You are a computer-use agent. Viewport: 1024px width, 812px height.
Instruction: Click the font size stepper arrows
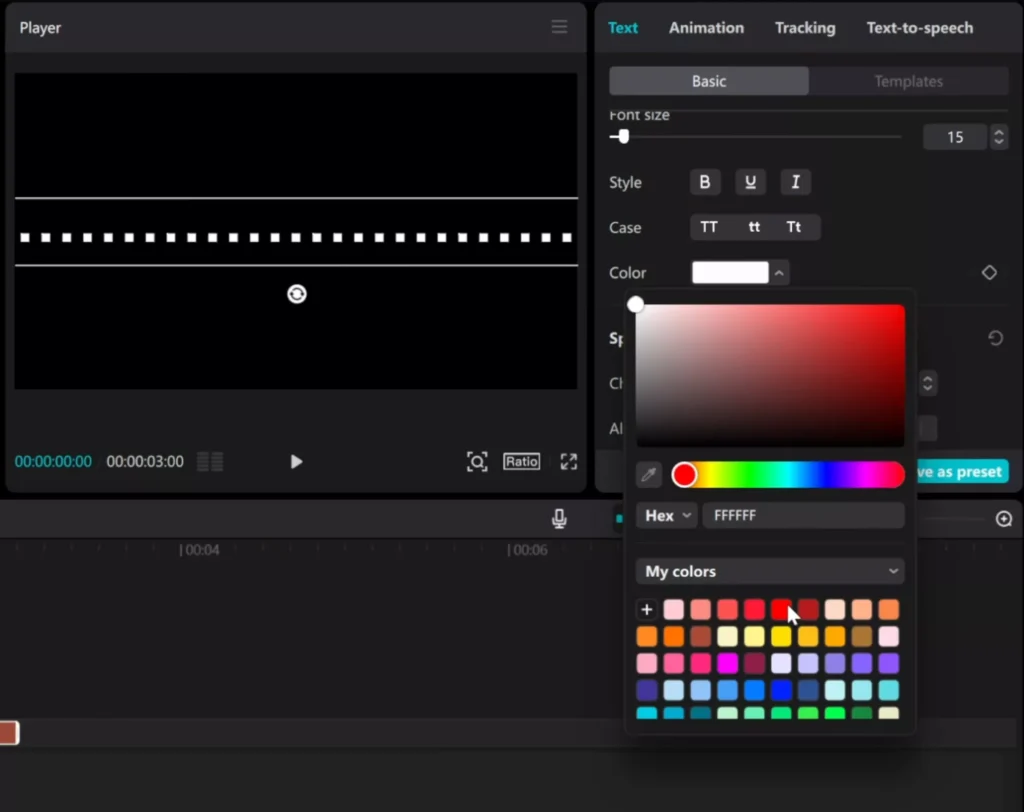[x=999, y=137]
